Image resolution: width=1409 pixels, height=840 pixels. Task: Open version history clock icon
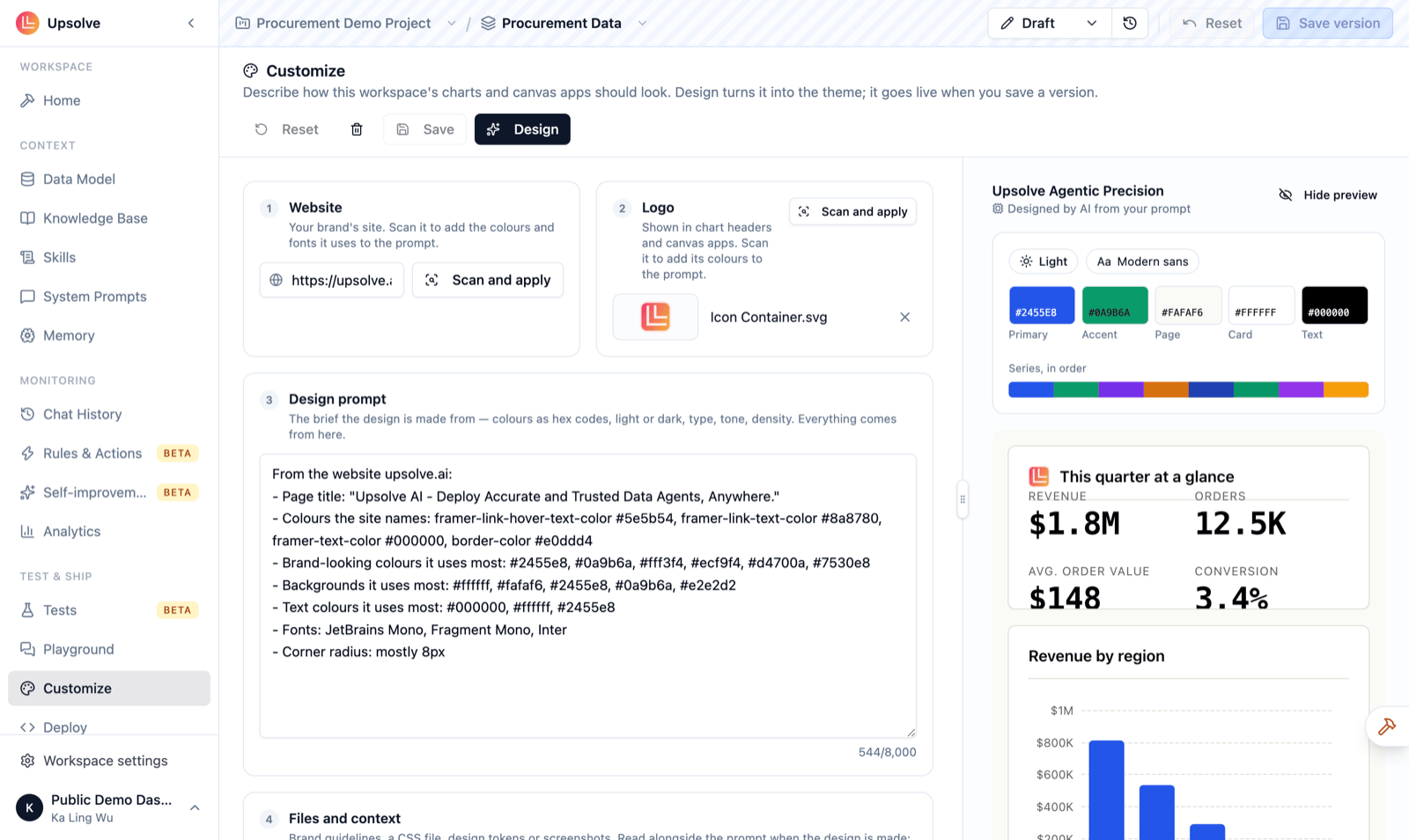(x=1130, y=23)
